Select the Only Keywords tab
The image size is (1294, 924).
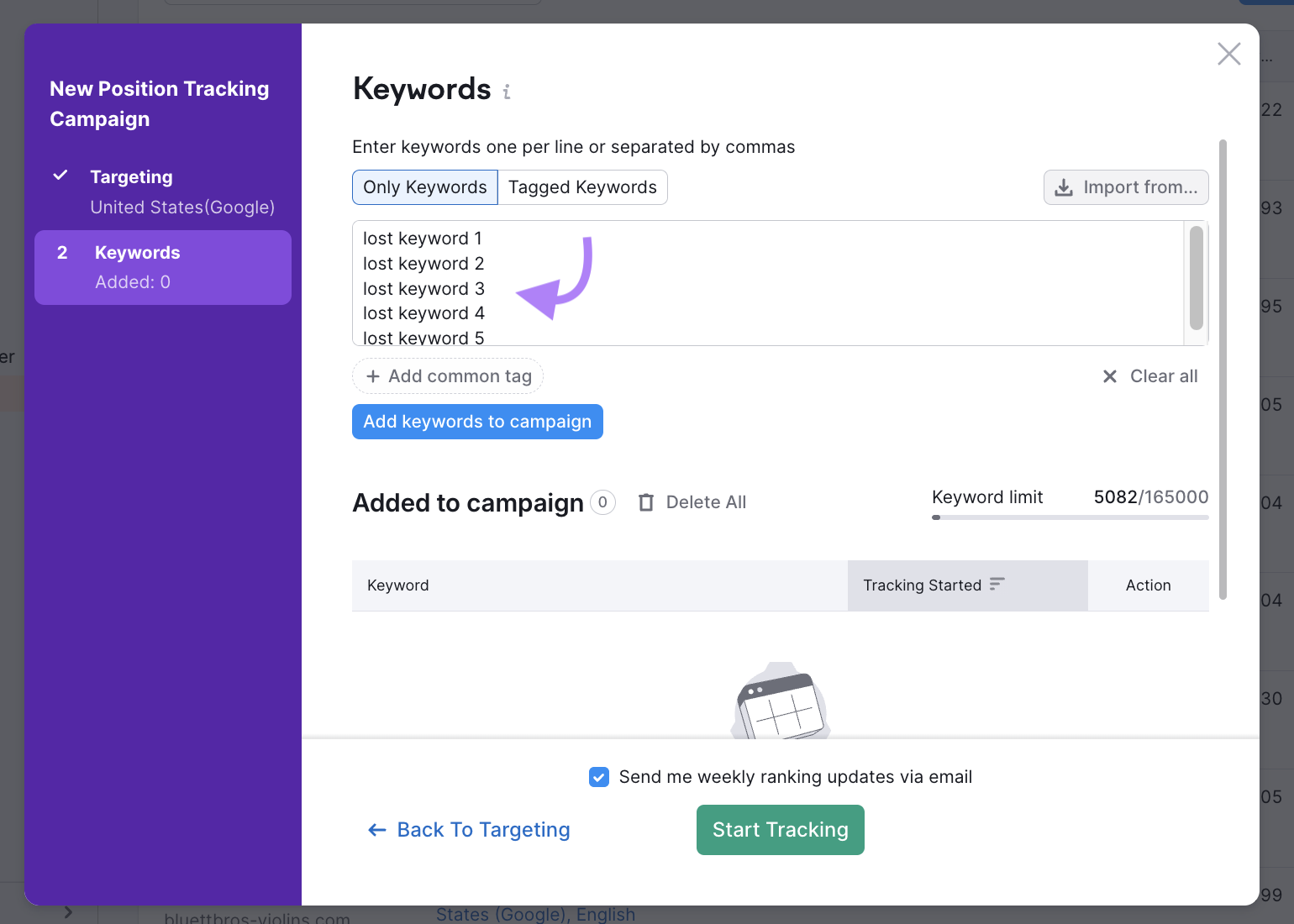[x=425, y=187]
